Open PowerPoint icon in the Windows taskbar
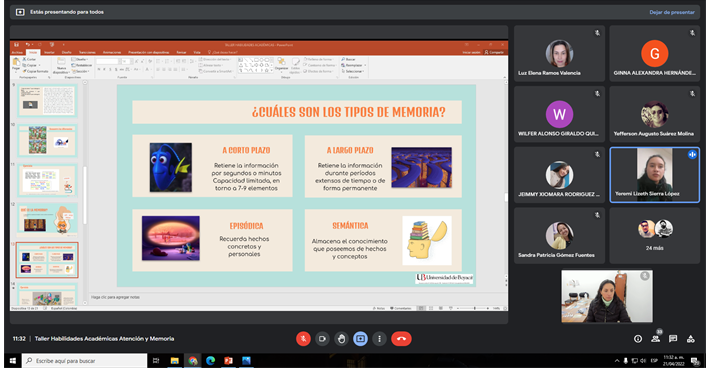The image size is (706, 368). tap(228, 360)
